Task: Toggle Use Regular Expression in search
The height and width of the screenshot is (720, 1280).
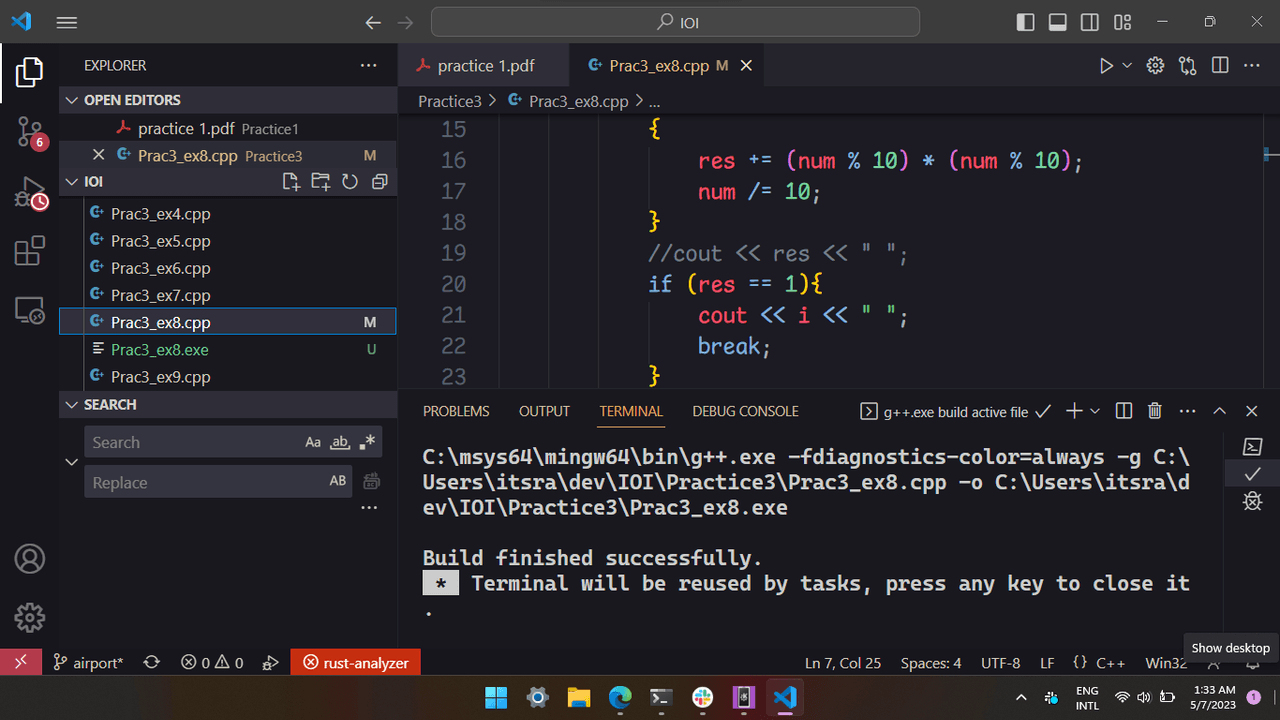Action: 367,442
